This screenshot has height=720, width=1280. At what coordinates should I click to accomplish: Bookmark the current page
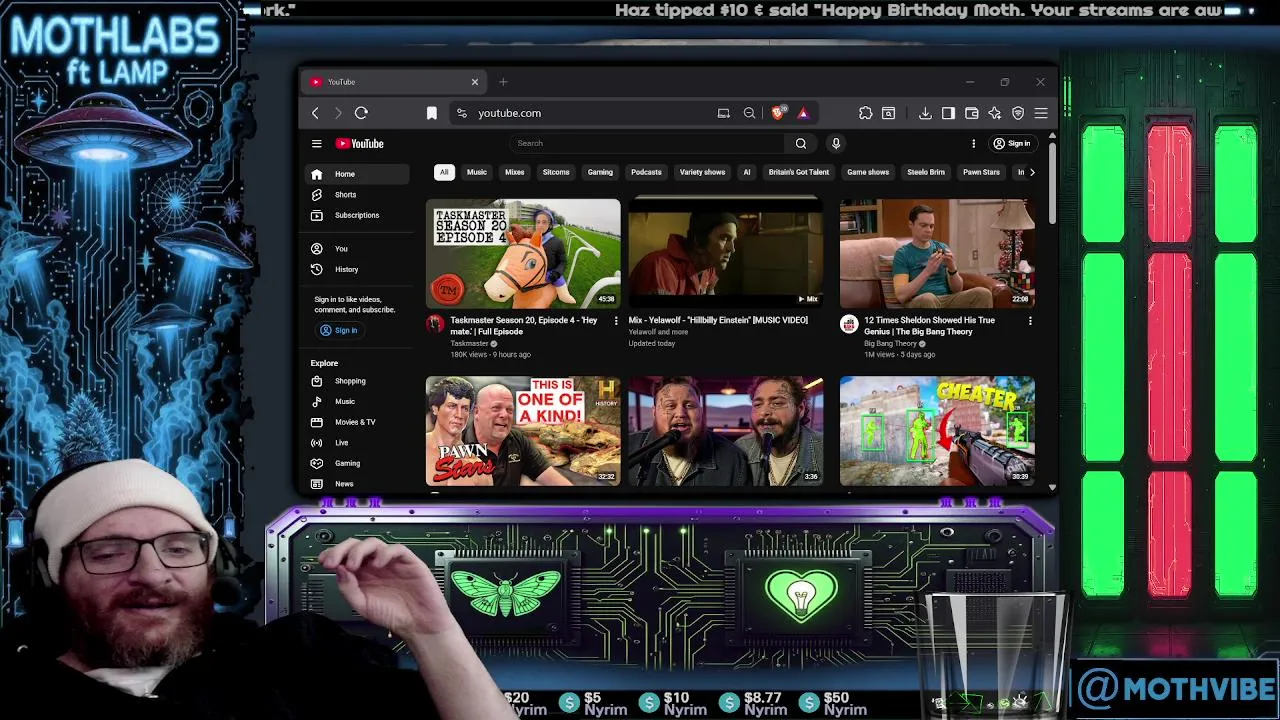[432, 113]
